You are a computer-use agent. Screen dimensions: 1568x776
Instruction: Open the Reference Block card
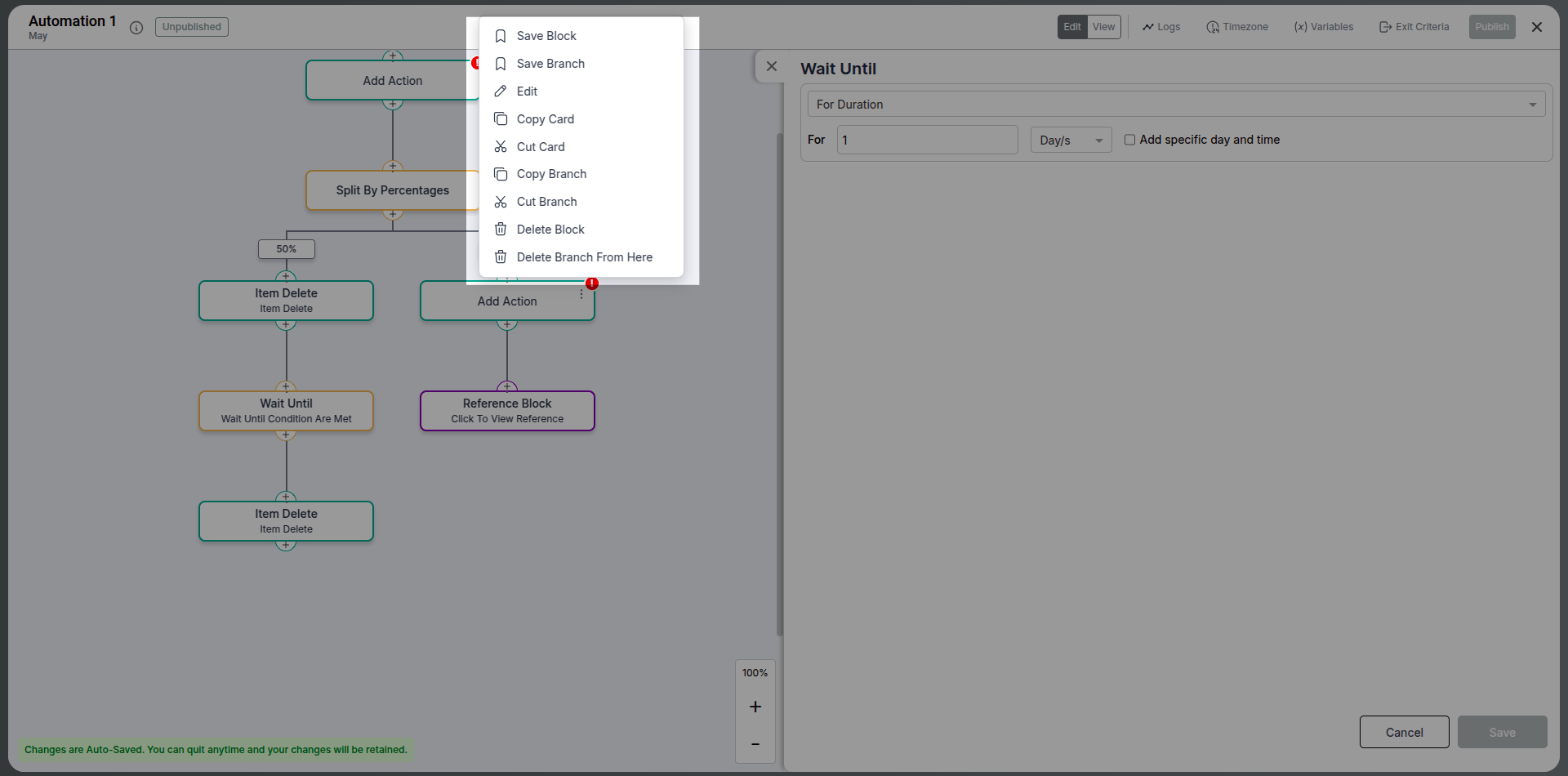coord(507,411)
